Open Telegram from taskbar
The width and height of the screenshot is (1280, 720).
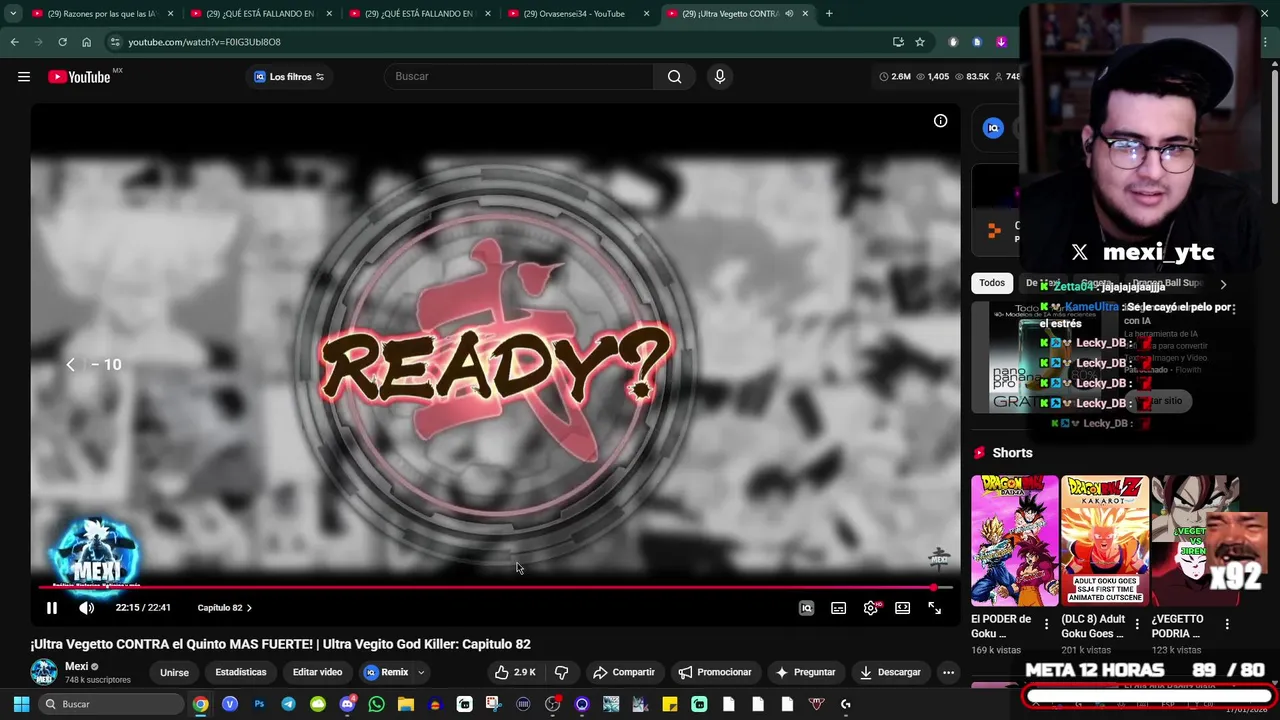point(288,704)
